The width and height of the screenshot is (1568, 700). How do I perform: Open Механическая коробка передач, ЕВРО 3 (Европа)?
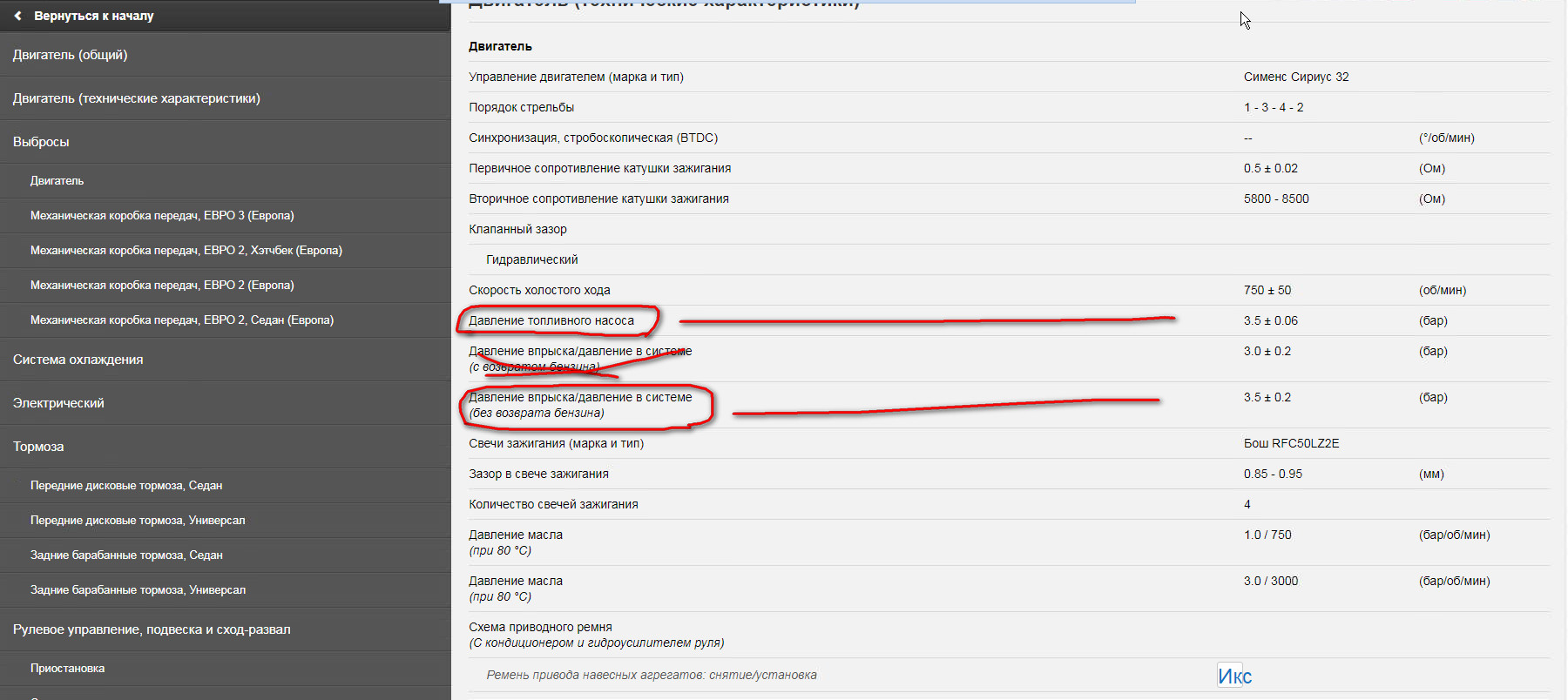[x=162, y=216]
